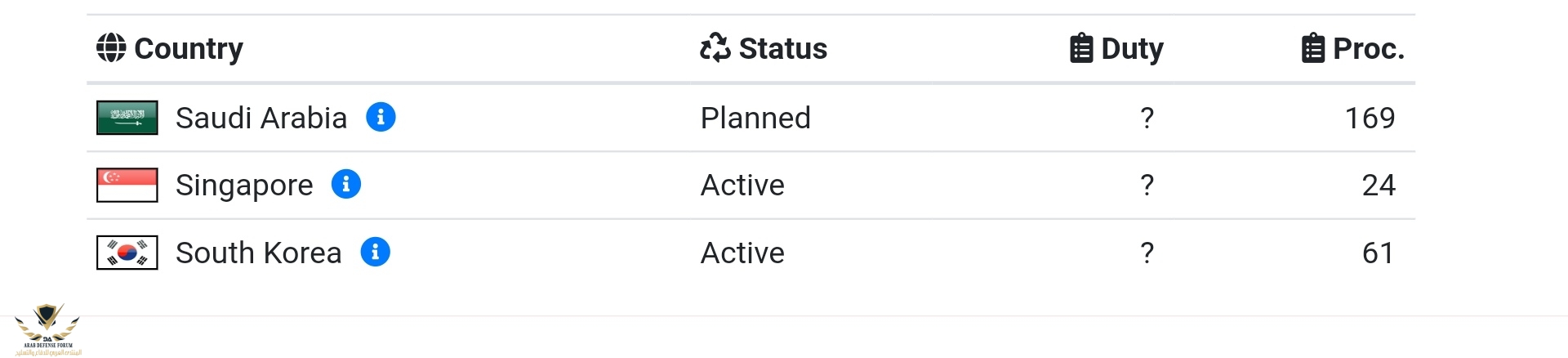Select the Singapore country name

244,186
